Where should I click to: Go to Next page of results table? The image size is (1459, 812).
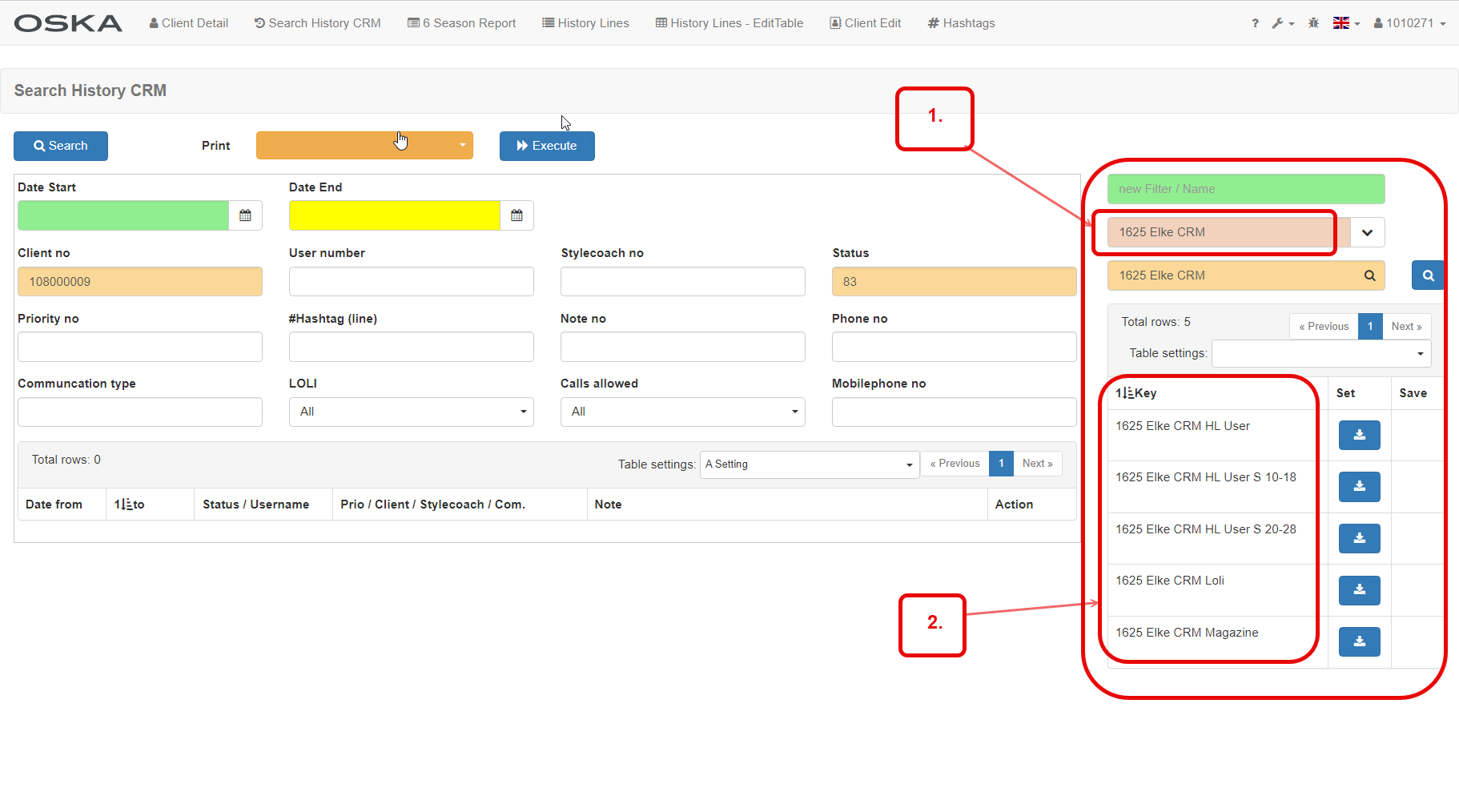click(1038, 464)
